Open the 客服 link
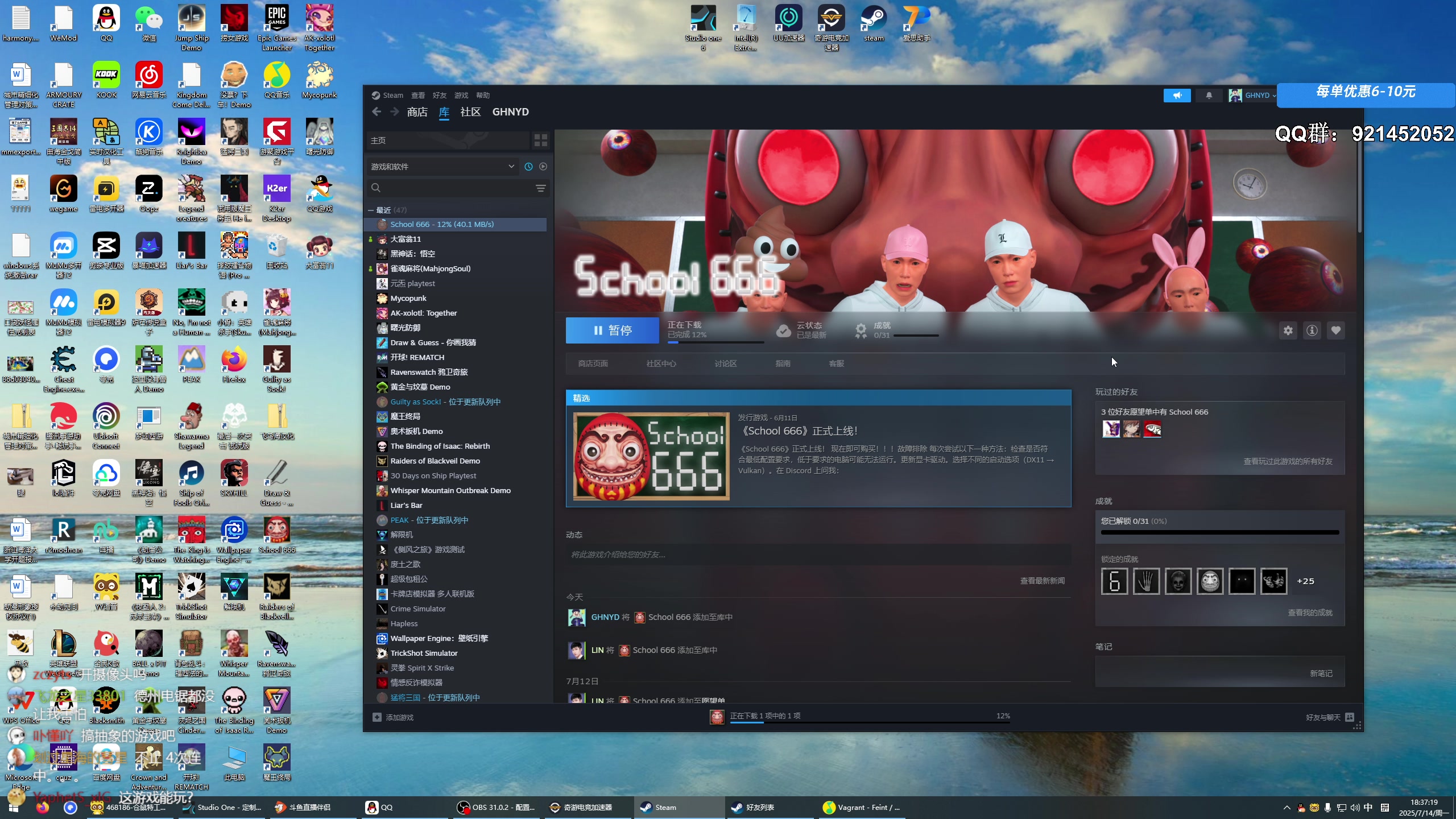 click(837, 364)
